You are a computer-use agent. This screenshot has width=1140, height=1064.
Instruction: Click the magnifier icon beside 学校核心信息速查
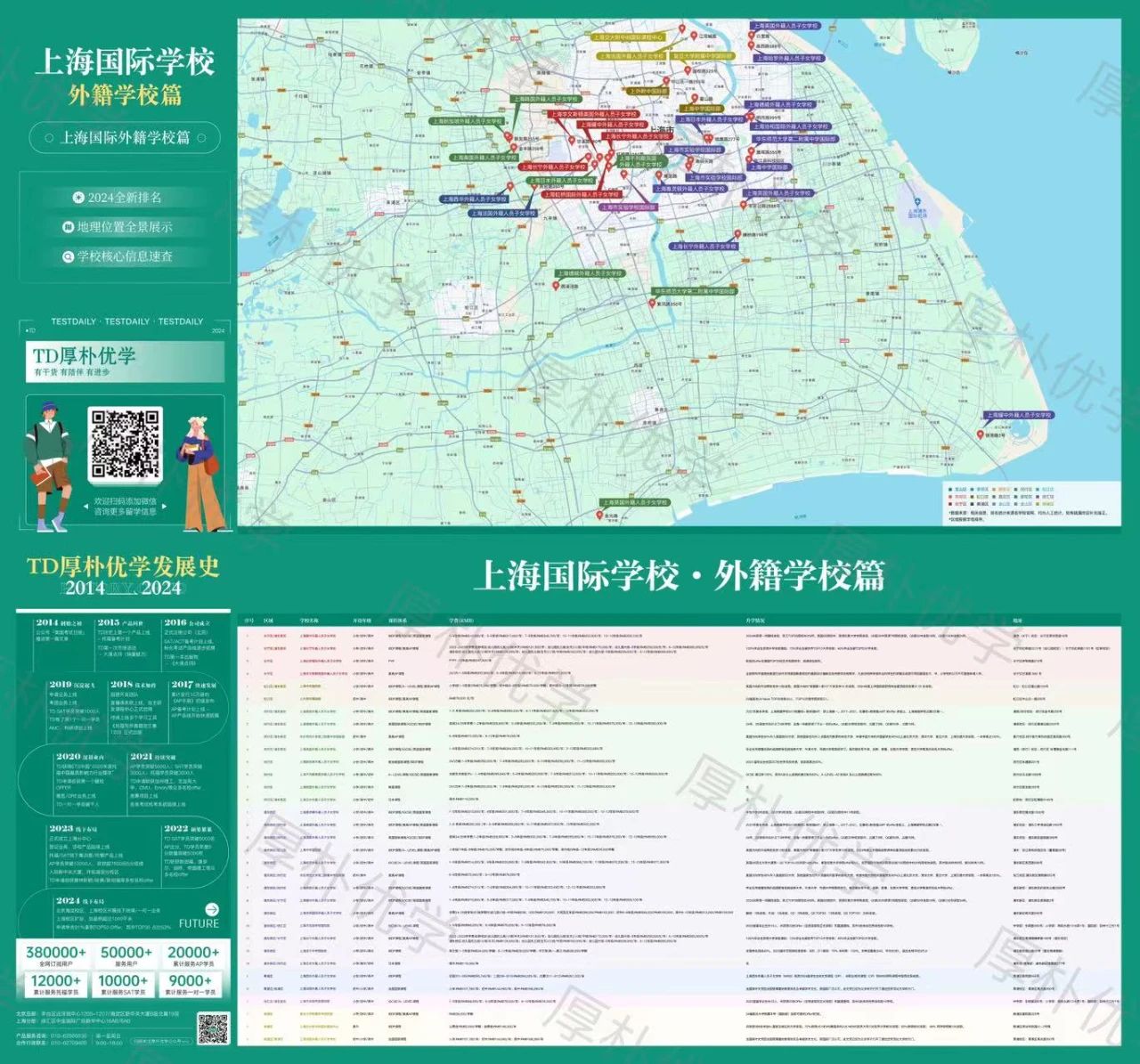pyautogui.click(x=68, y=256)
